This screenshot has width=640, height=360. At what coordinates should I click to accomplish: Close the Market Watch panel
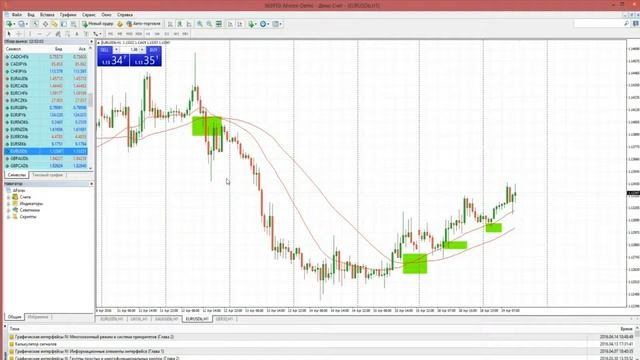pyautogui.click(x=91, y=42)
